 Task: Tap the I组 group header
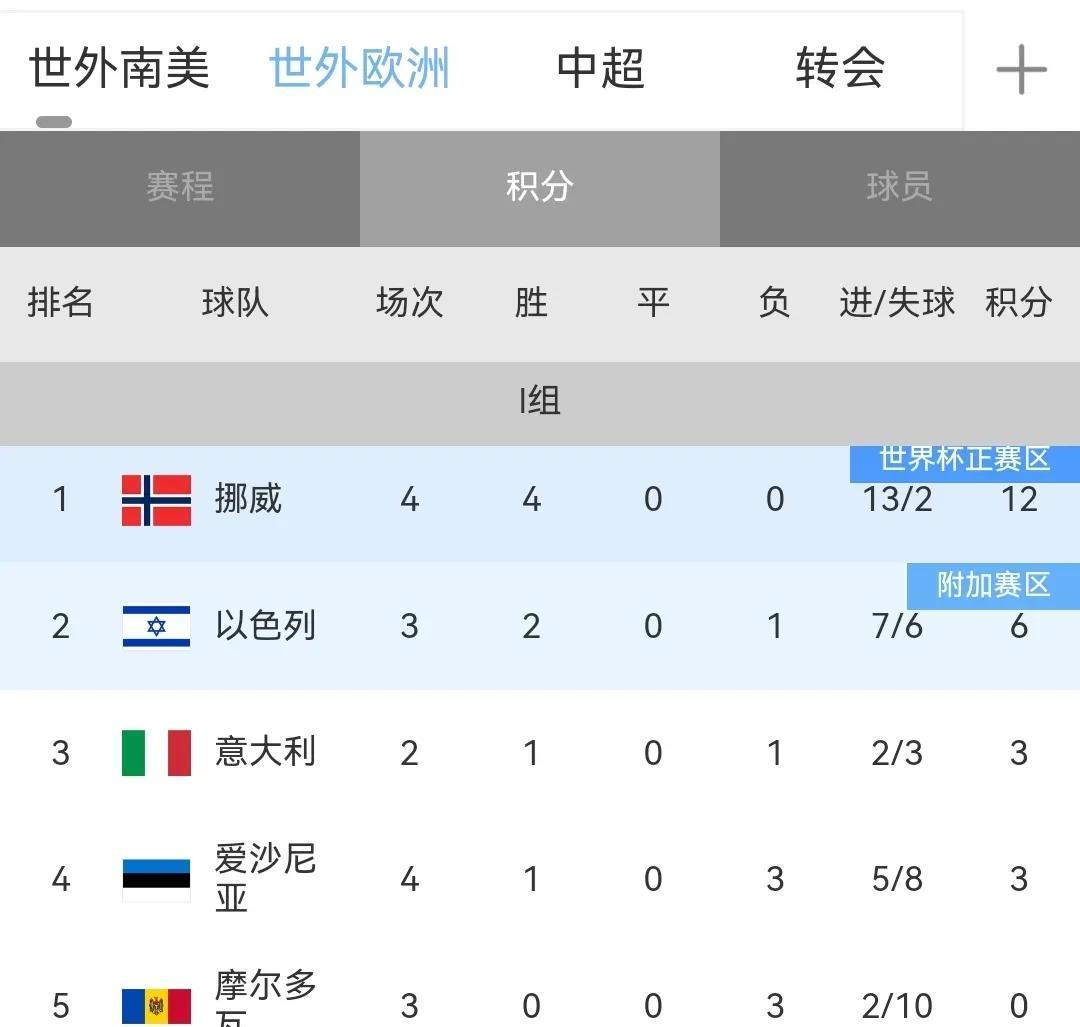539,402
